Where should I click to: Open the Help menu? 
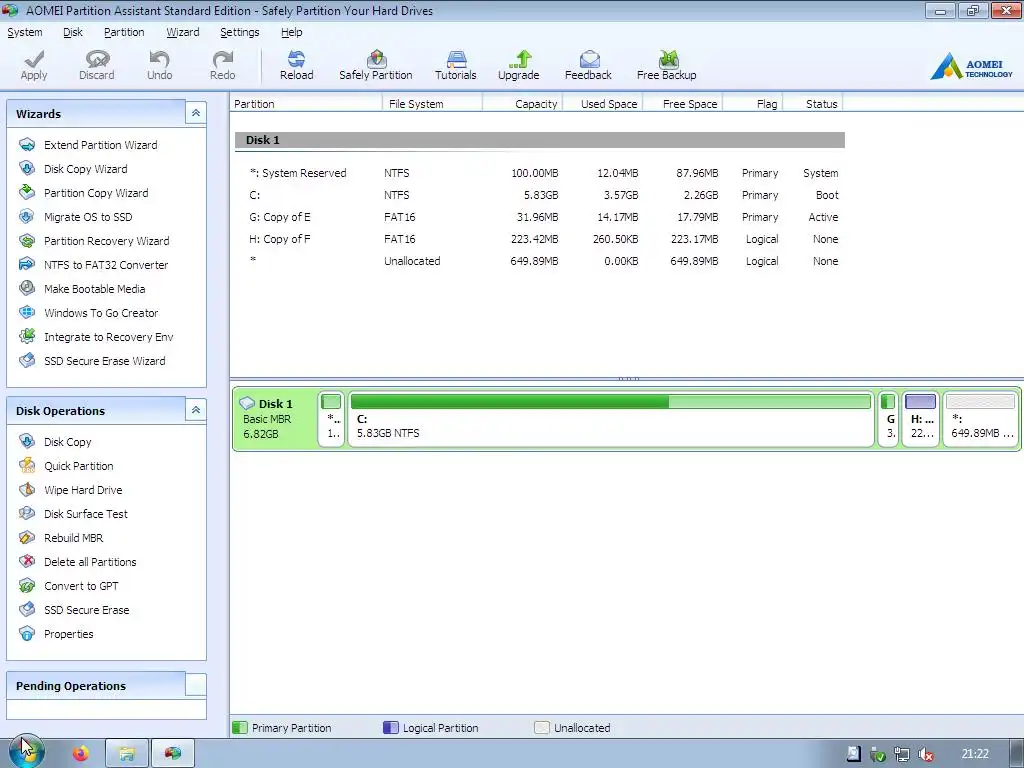291,32
